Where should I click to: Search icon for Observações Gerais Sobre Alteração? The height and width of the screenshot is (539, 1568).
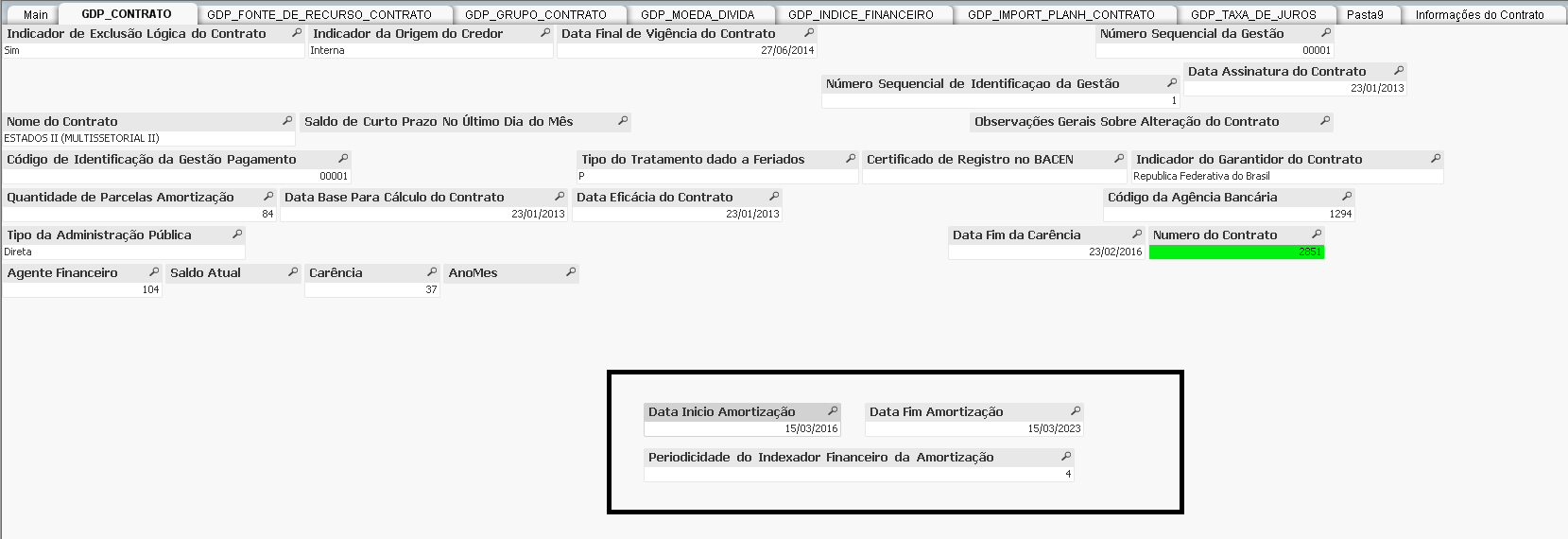point(1325,121)
